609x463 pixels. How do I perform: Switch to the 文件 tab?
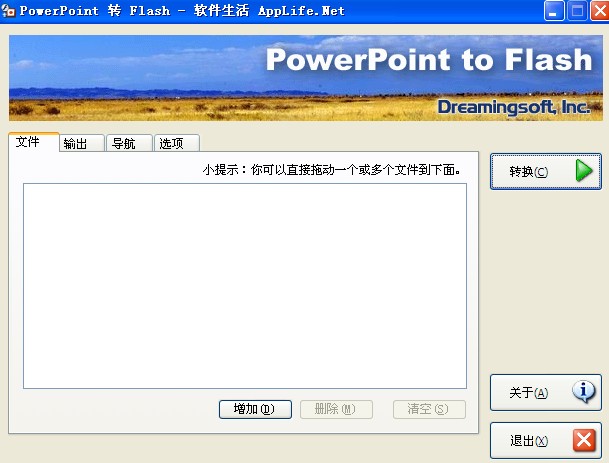(x=33, y=142)
